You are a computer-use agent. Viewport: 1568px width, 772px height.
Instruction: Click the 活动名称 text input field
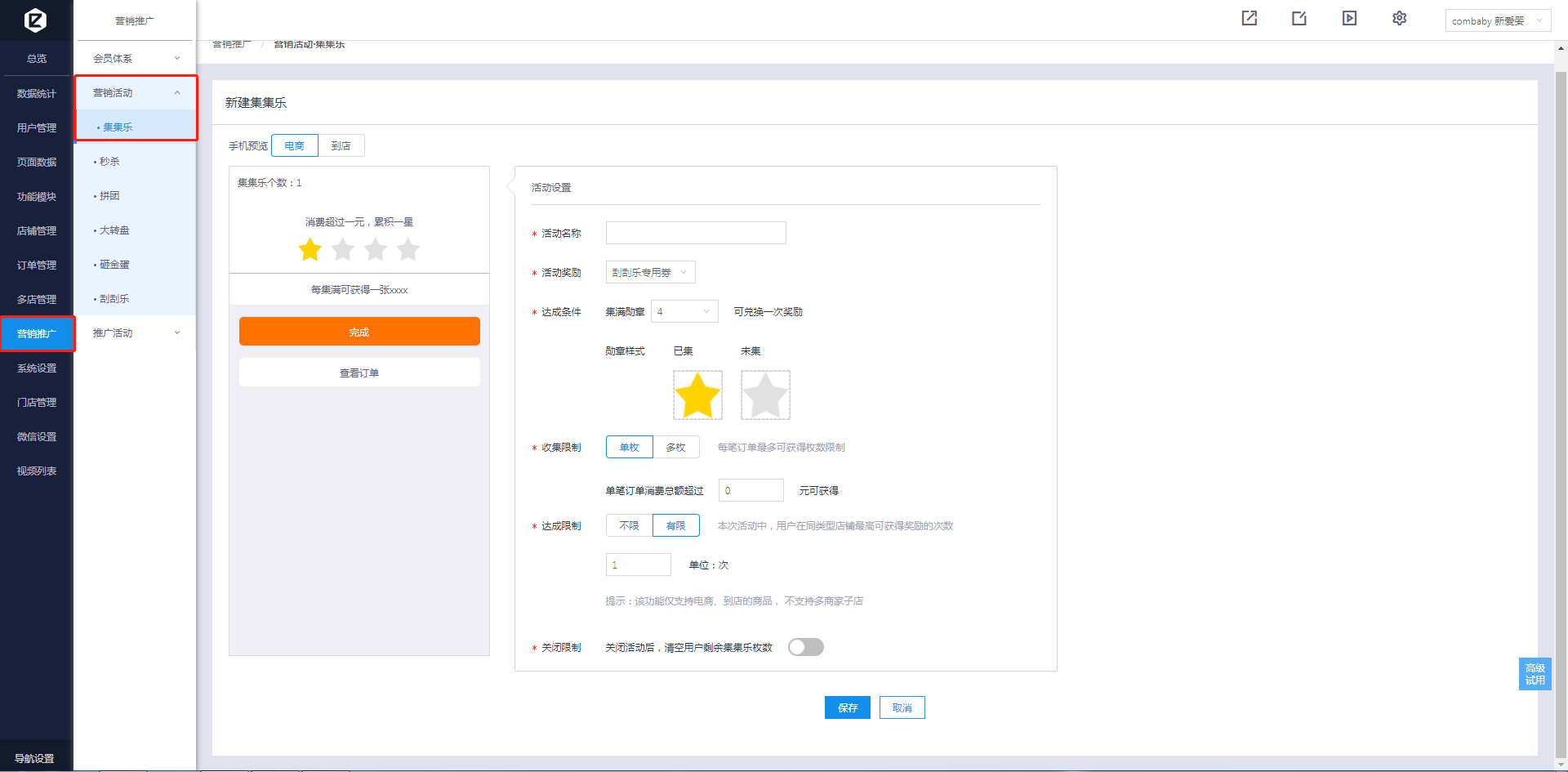tap(696, 234)
